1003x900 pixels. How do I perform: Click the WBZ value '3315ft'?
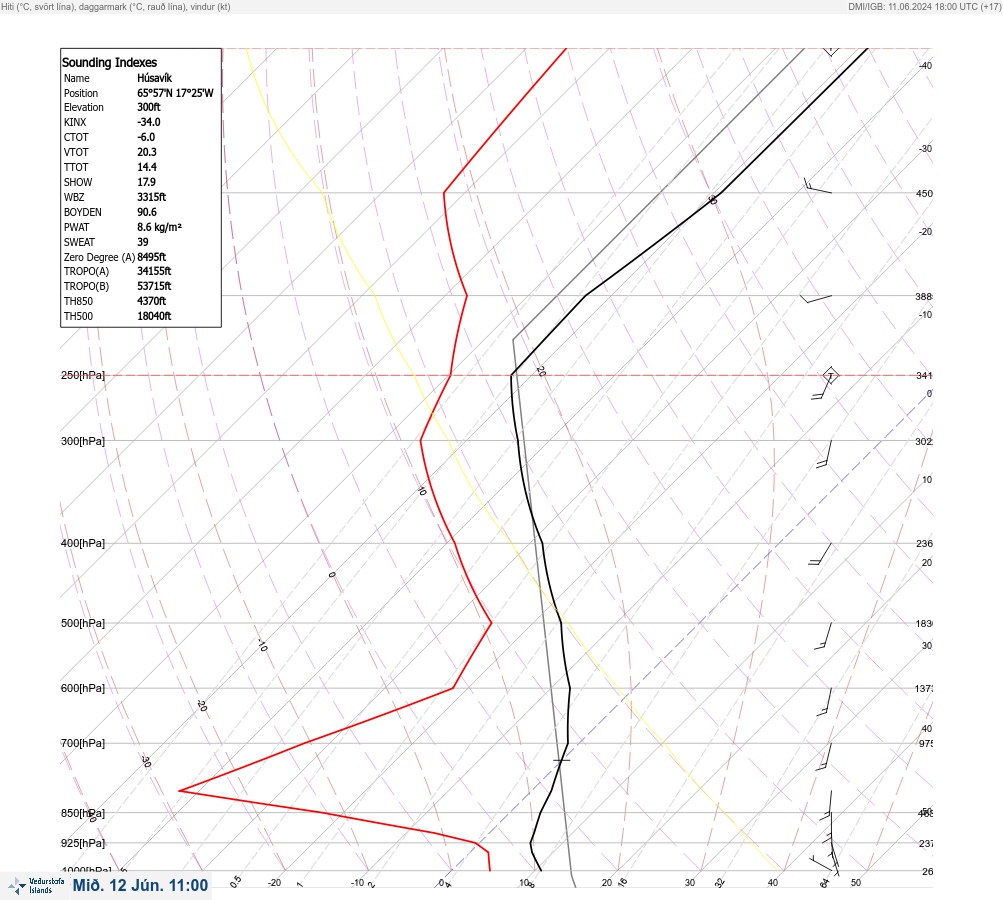152,197
